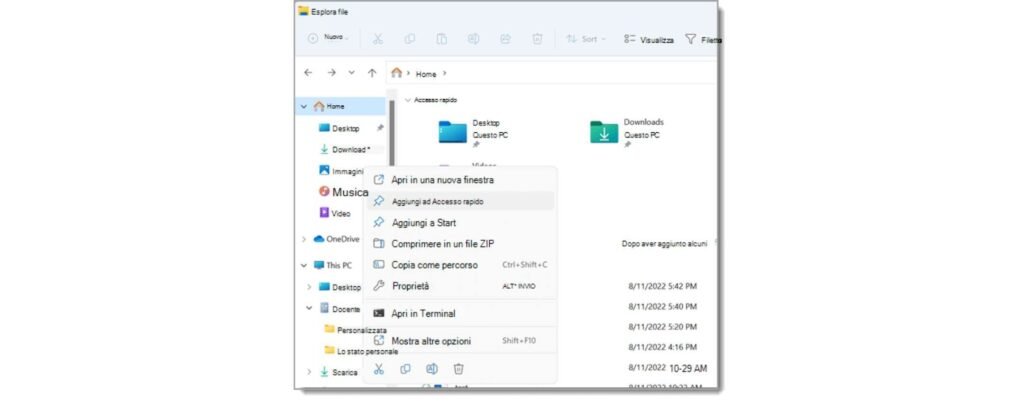
Task: Click the Copy icon in top toolbar
Action: 409,39
